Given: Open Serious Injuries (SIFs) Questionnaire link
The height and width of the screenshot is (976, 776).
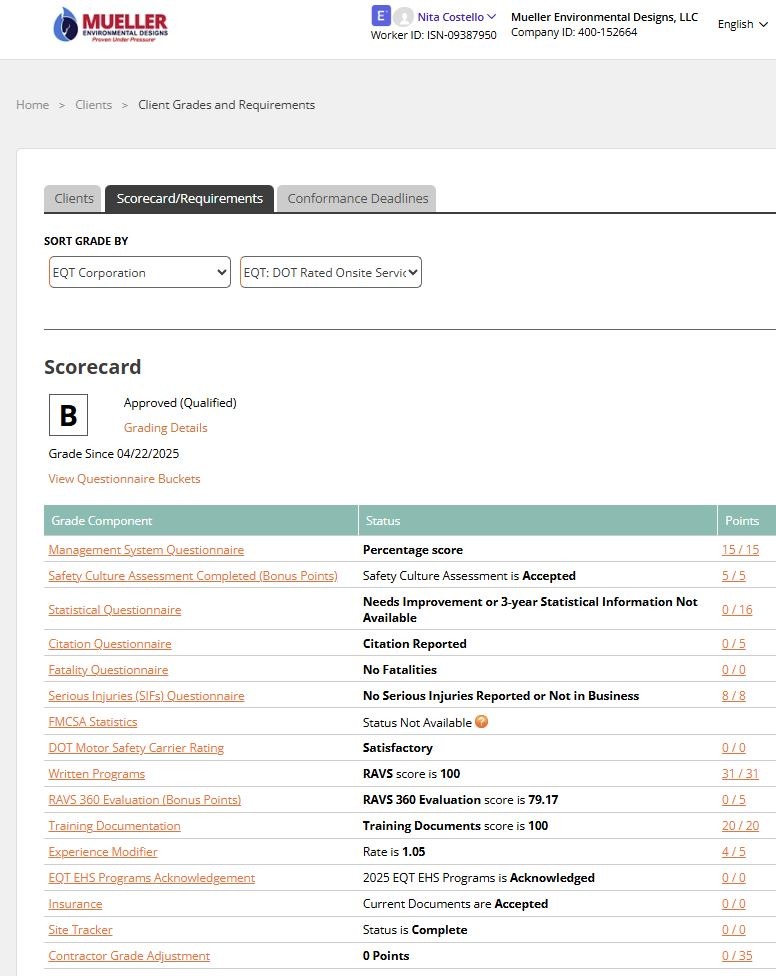Looking at the screenshot, I should [146, 696].
